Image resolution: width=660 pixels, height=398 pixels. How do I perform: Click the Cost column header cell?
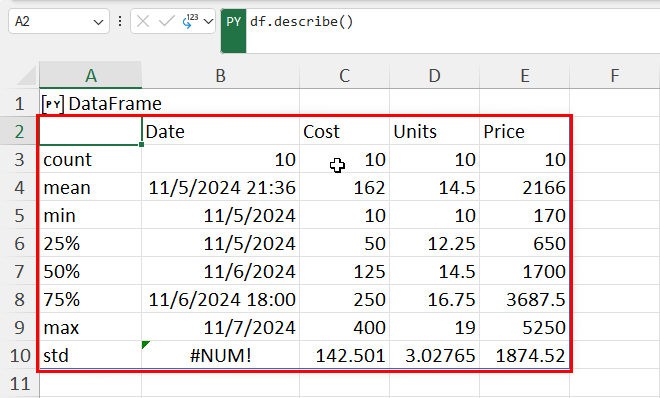(x=344, y=131)
